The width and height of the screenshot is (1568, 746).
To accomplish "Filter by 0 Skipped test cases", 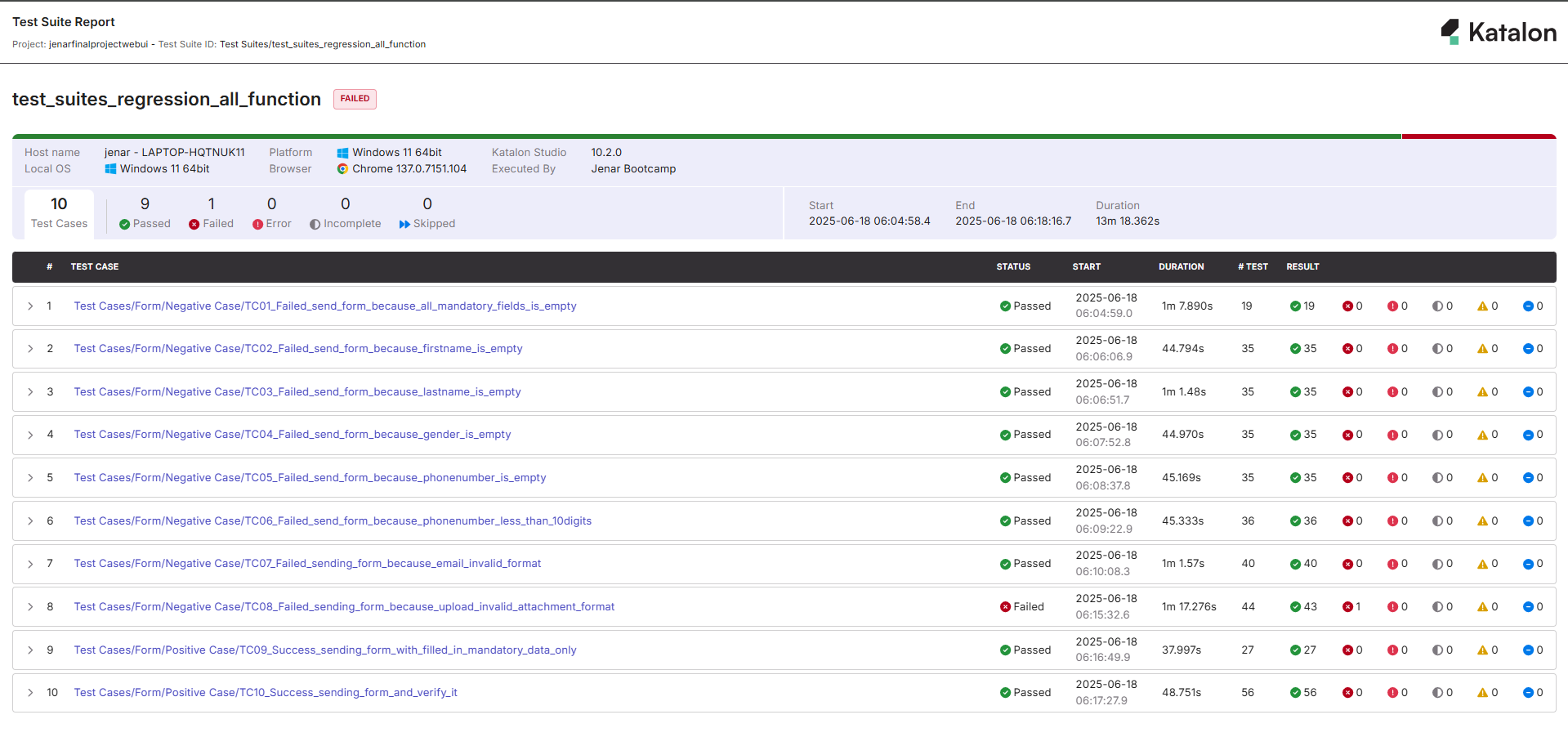I will [x=427, y=213].
